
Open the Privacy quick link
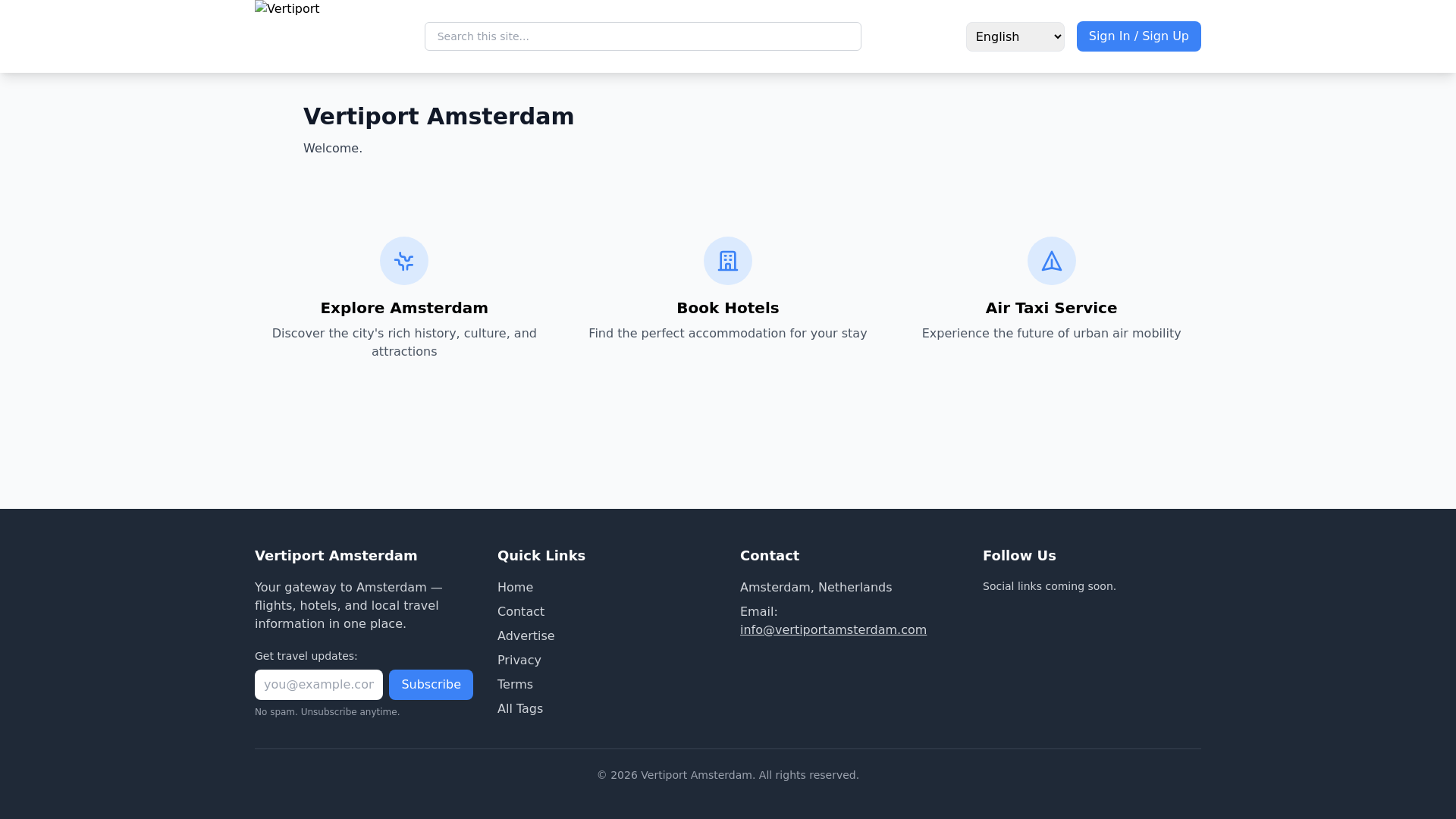point(519,661)
